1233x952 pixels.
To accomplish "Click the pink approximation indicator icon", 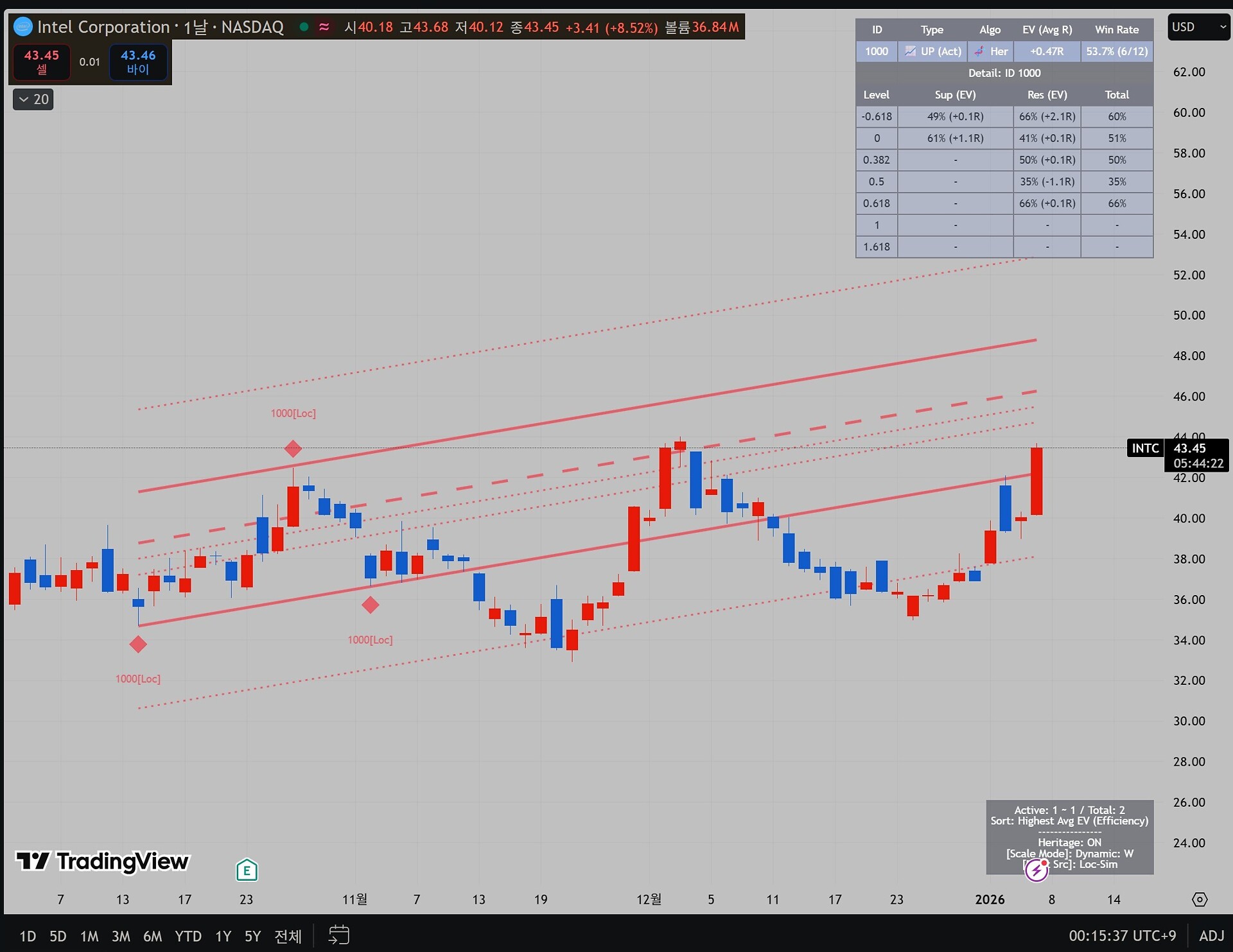I will click(x=324, y=27).
